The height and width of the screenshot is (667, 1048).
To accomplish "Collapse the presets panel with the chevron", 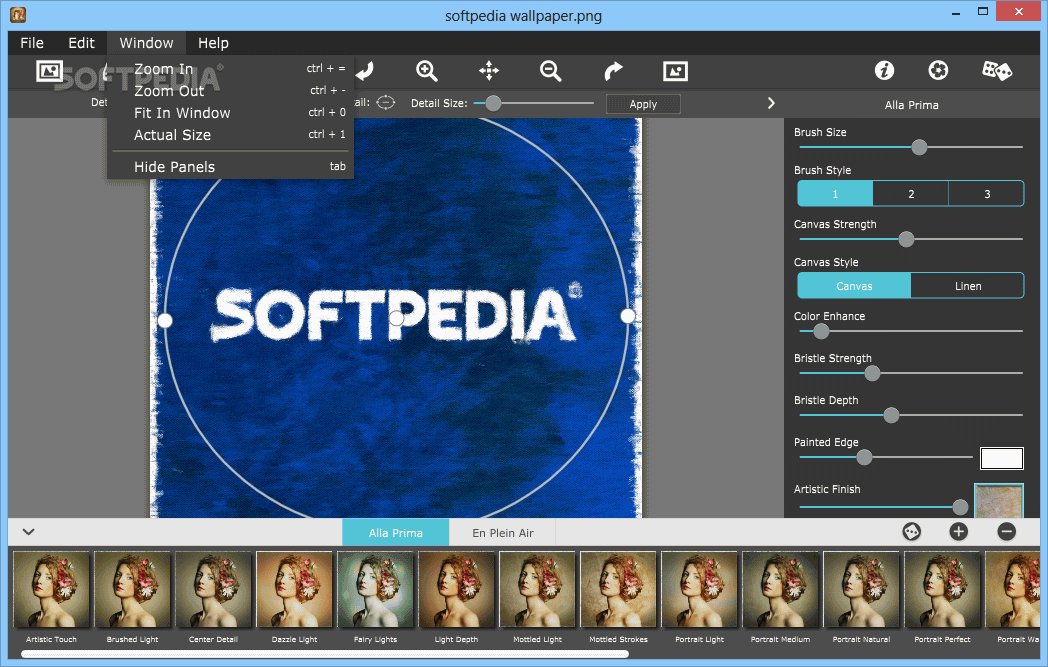I will [x=28, y=532].
